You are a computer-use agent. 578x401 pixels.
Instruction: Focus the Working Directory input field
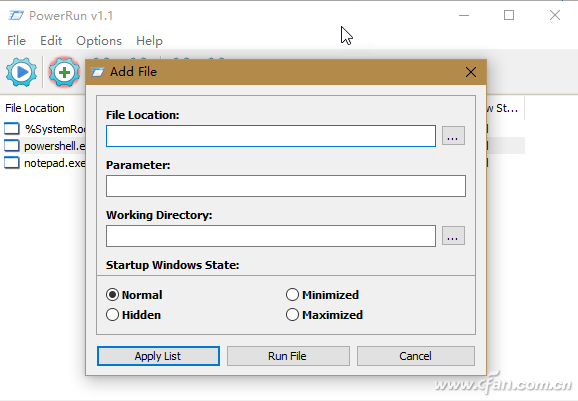point(271,236)
